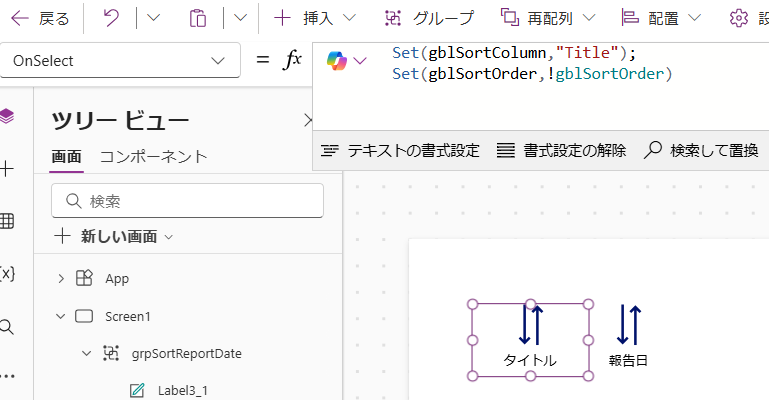This screenshot has height=400, width=769.
Task: Click the sort arrows icon above タイトル
Action: [531, 325]
